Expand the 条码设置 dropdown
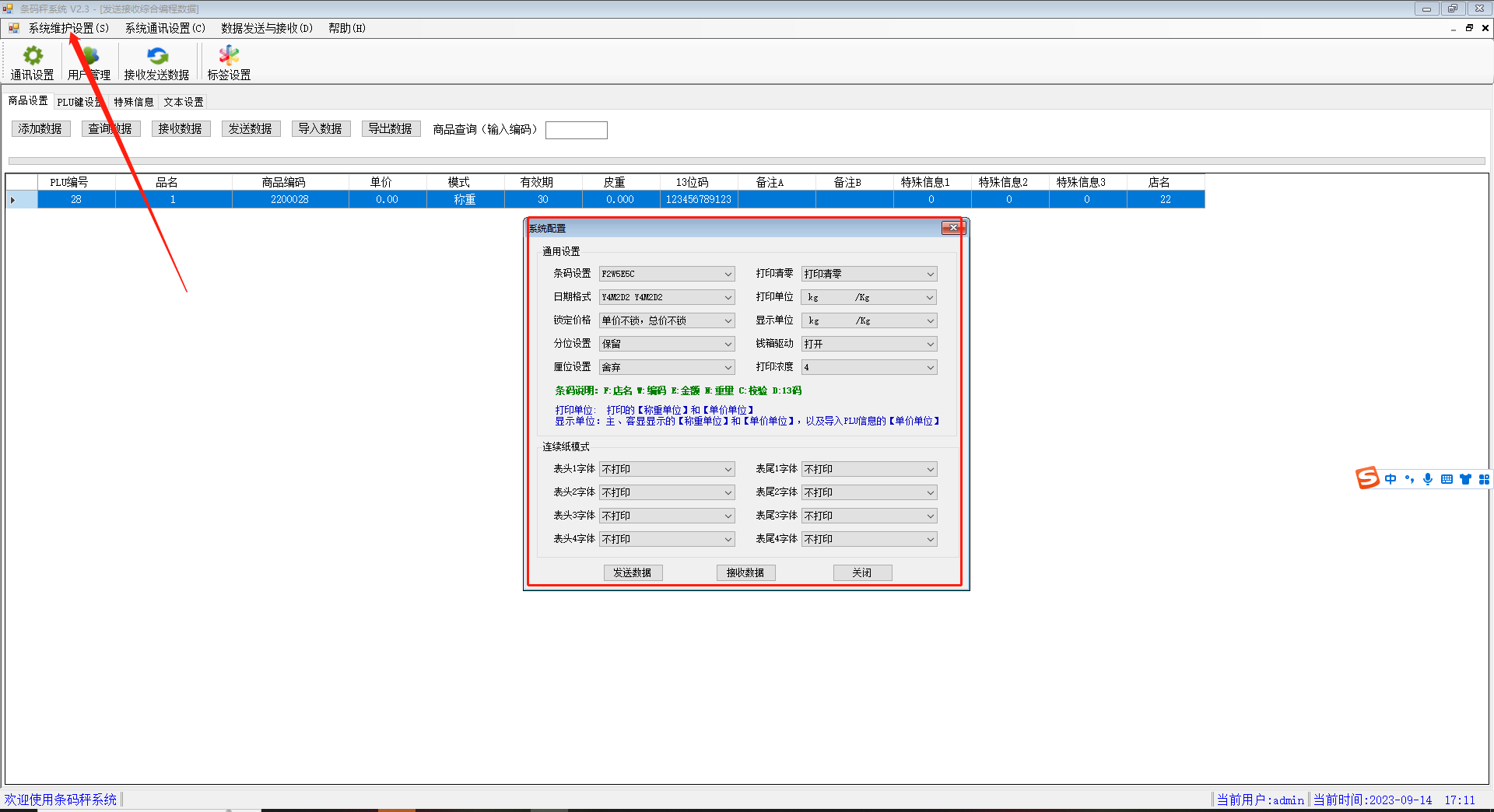Image resolution: width=1494 pixels, height=812 pixels. tap(667, 274)
